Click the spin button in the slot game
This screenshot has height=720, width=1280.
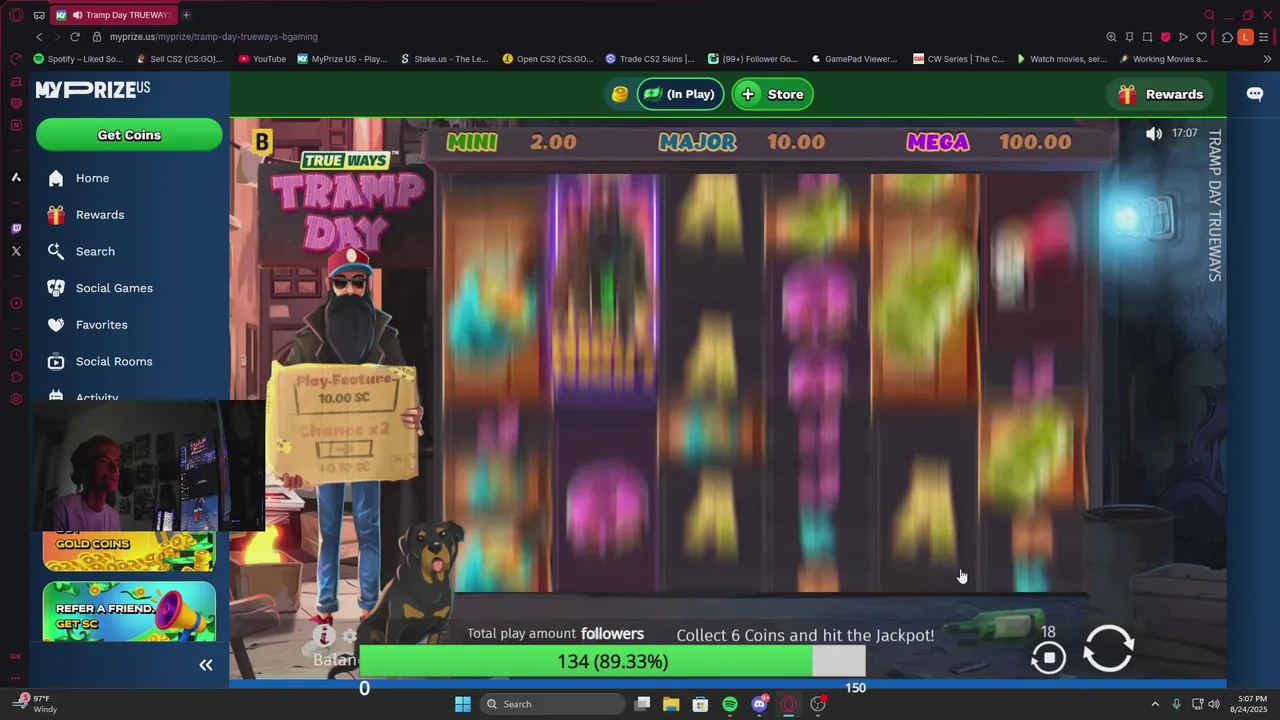tap(1108, 648)
